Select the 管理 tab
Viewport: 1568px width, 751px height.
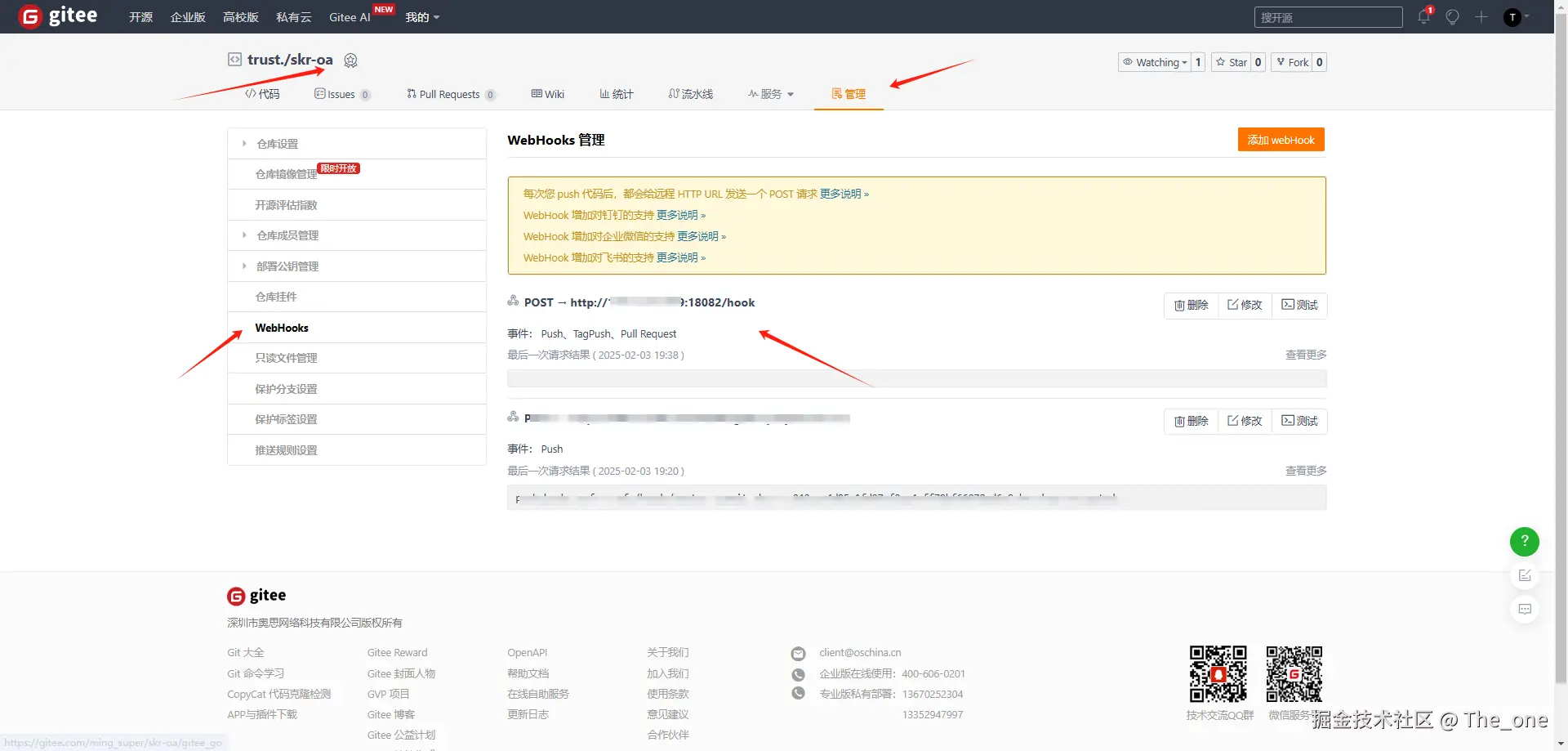tap(849, 94)
